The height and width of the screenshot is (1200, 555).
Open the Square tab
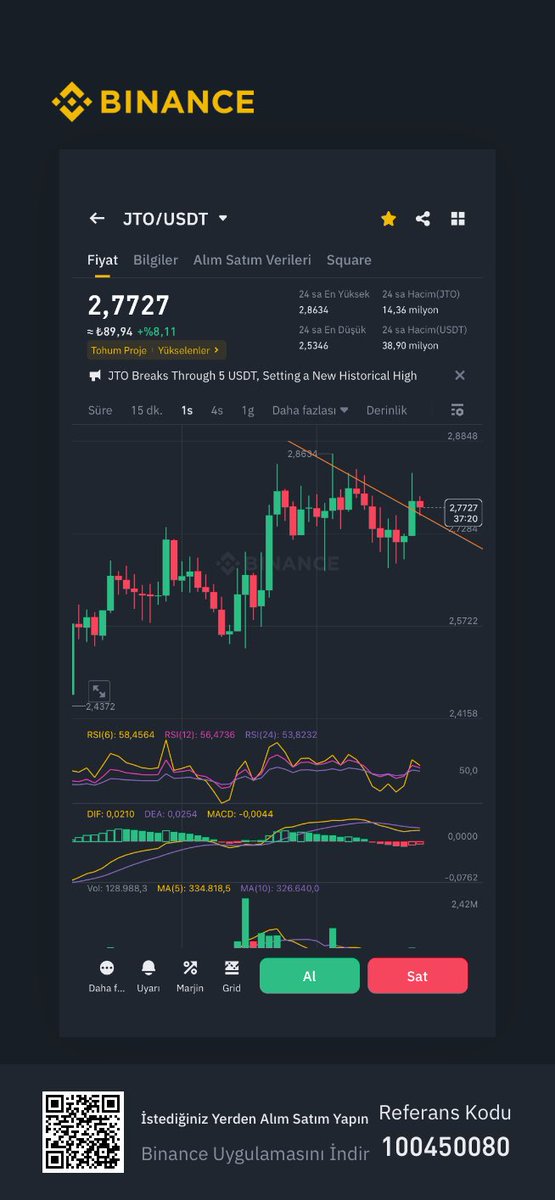[x=349, y=260]
